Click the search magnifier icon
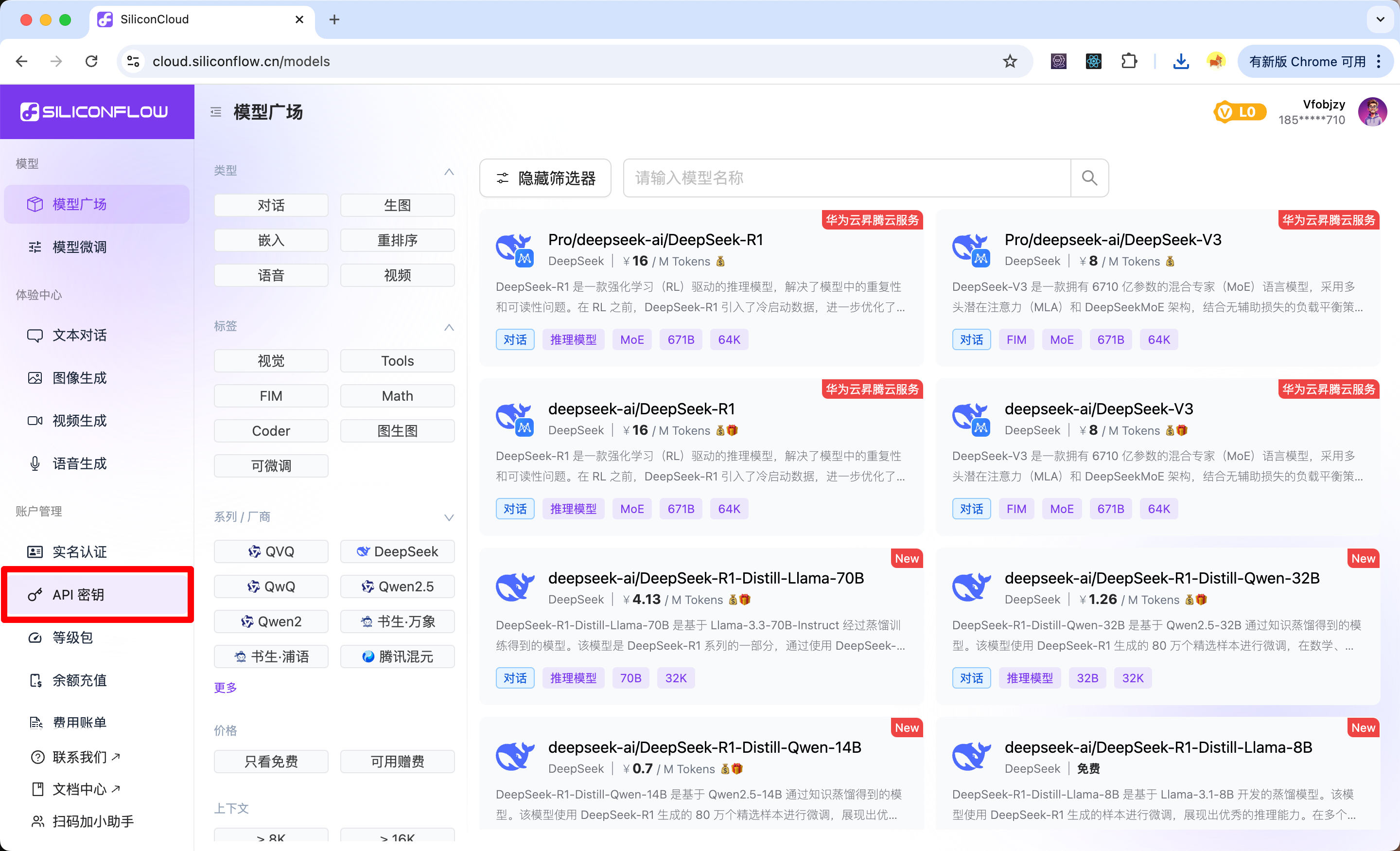Screen dimensions: 1400x851 pos(1089,178)
